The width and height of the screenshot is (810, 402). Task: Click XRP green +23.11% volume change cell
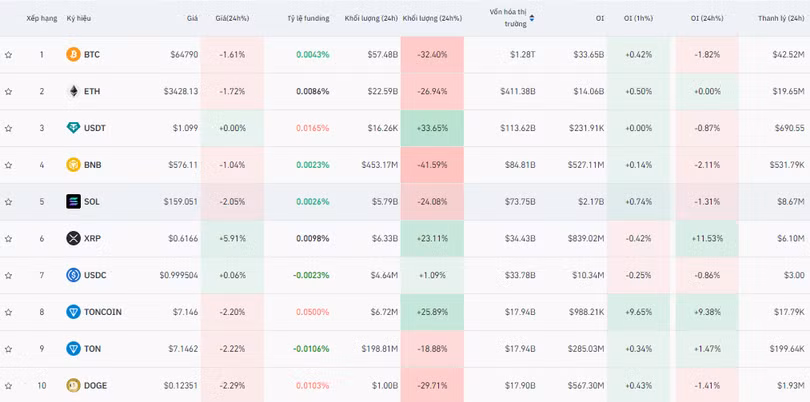coord(432,238)
